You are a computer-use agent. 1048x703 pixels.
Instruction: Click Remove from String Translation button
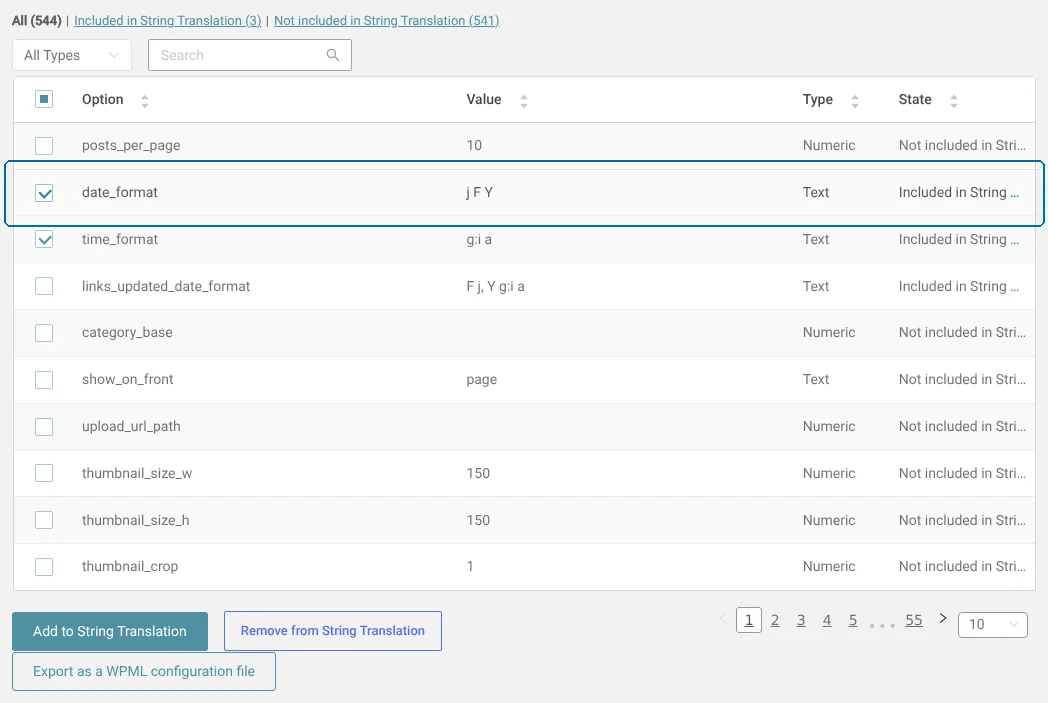pos(333,631)
